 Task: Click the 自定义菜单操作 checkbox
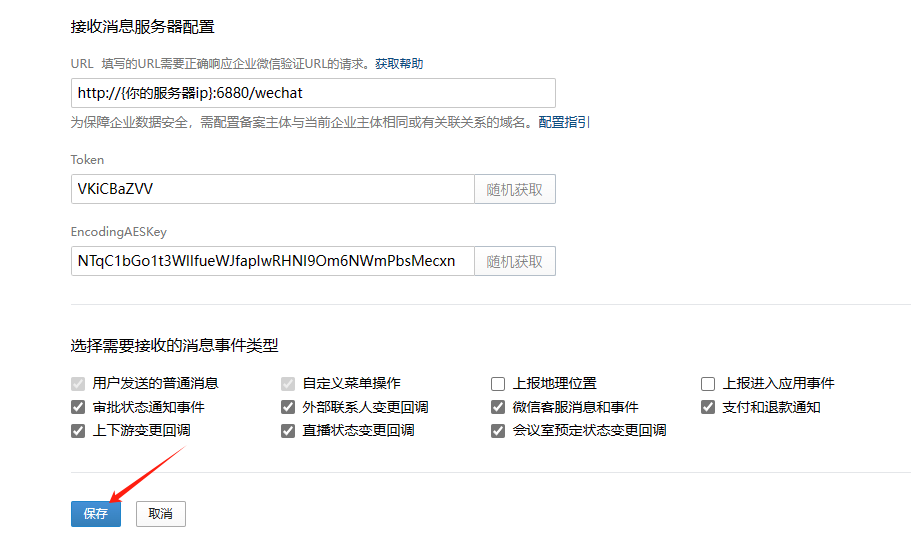(x=288, y=383)
